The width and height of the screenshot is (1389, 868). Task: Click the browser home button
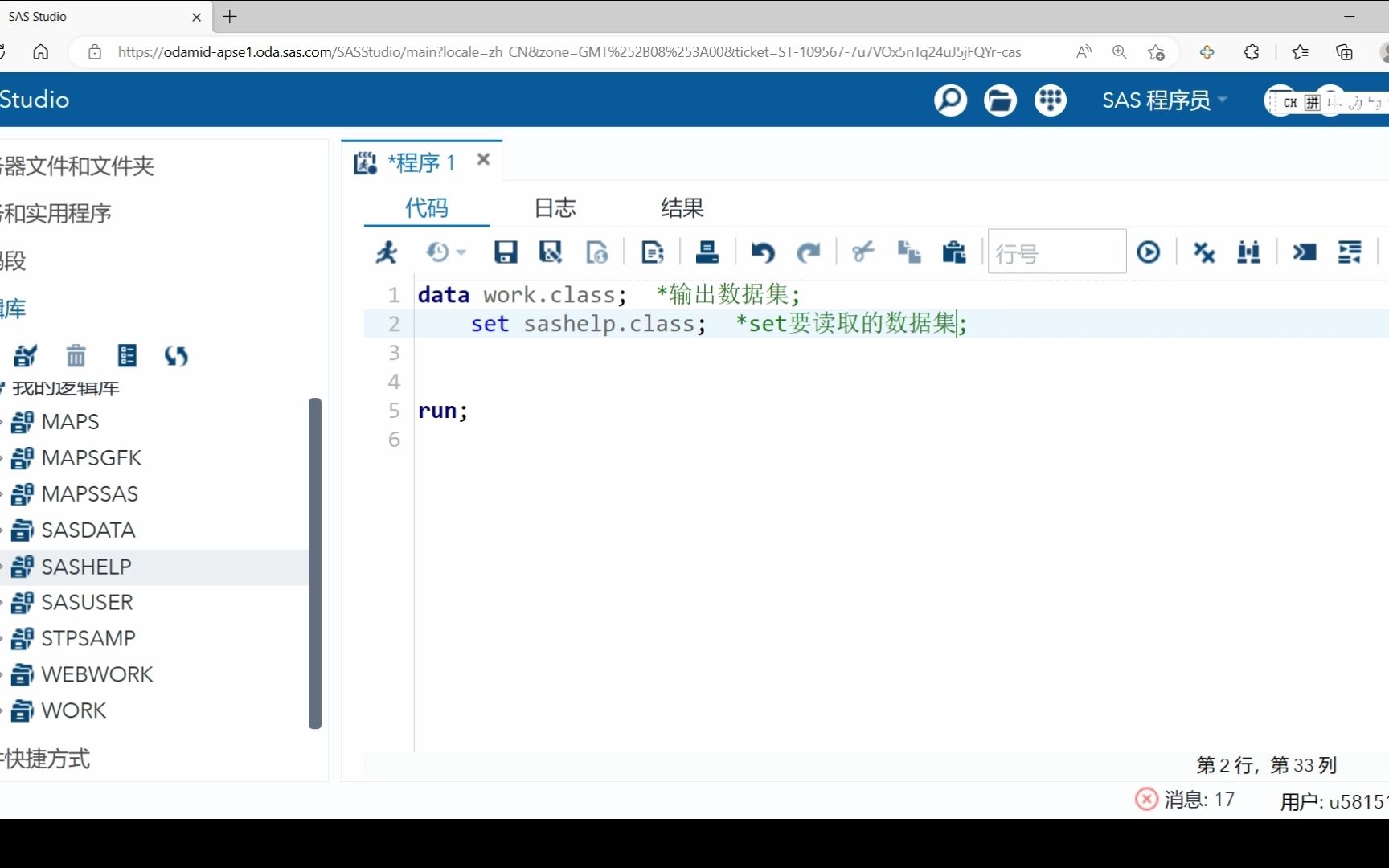(41, 52)
